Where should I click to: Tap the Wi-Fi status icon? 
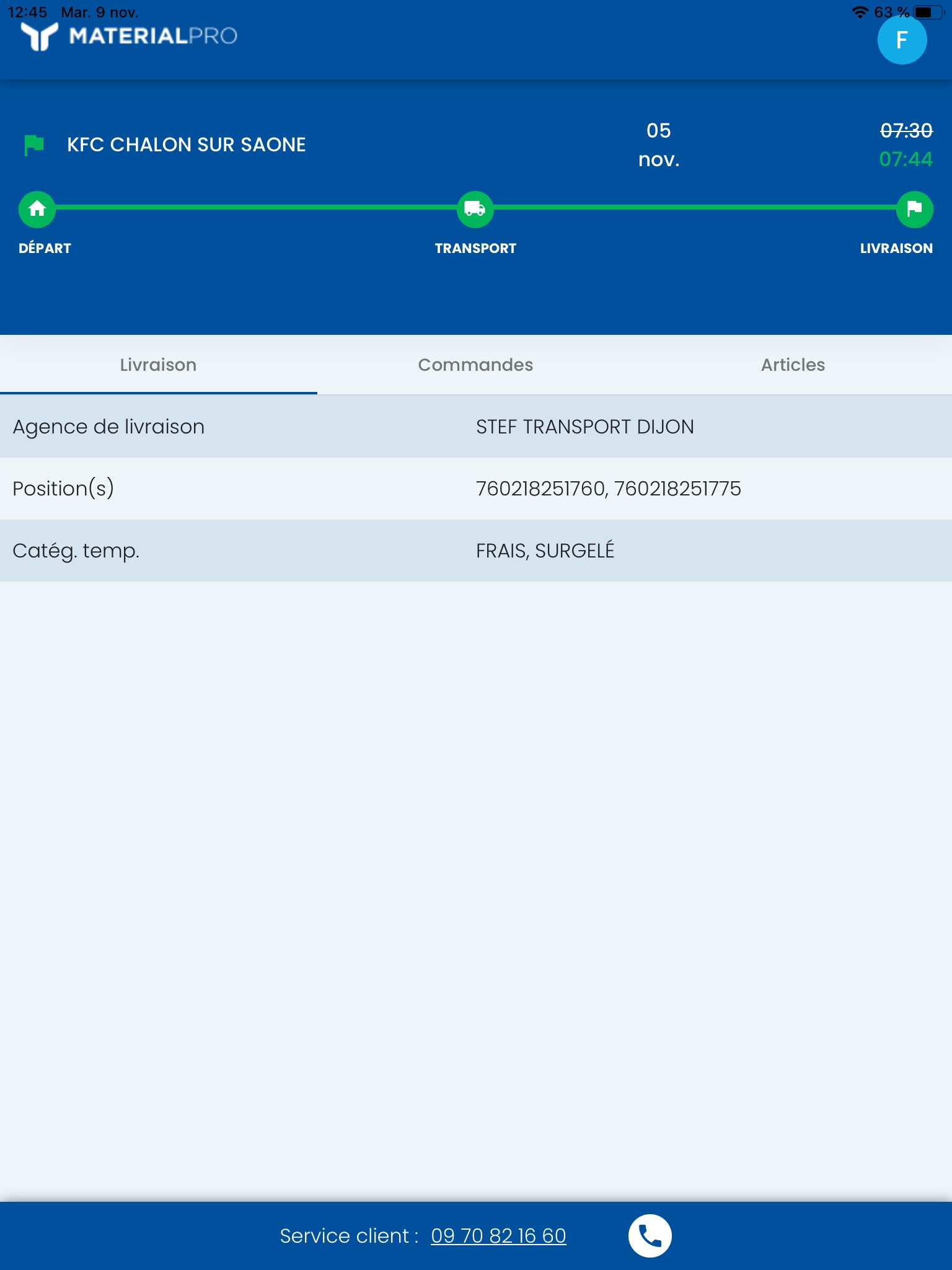(x=860, y=12)
